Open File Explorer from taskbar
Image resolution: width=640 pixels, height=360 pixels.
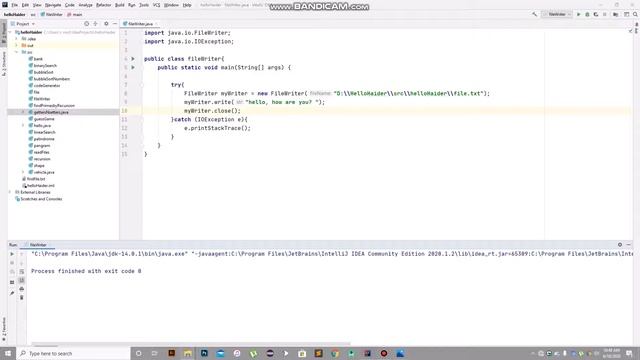[x=188, y=353]
